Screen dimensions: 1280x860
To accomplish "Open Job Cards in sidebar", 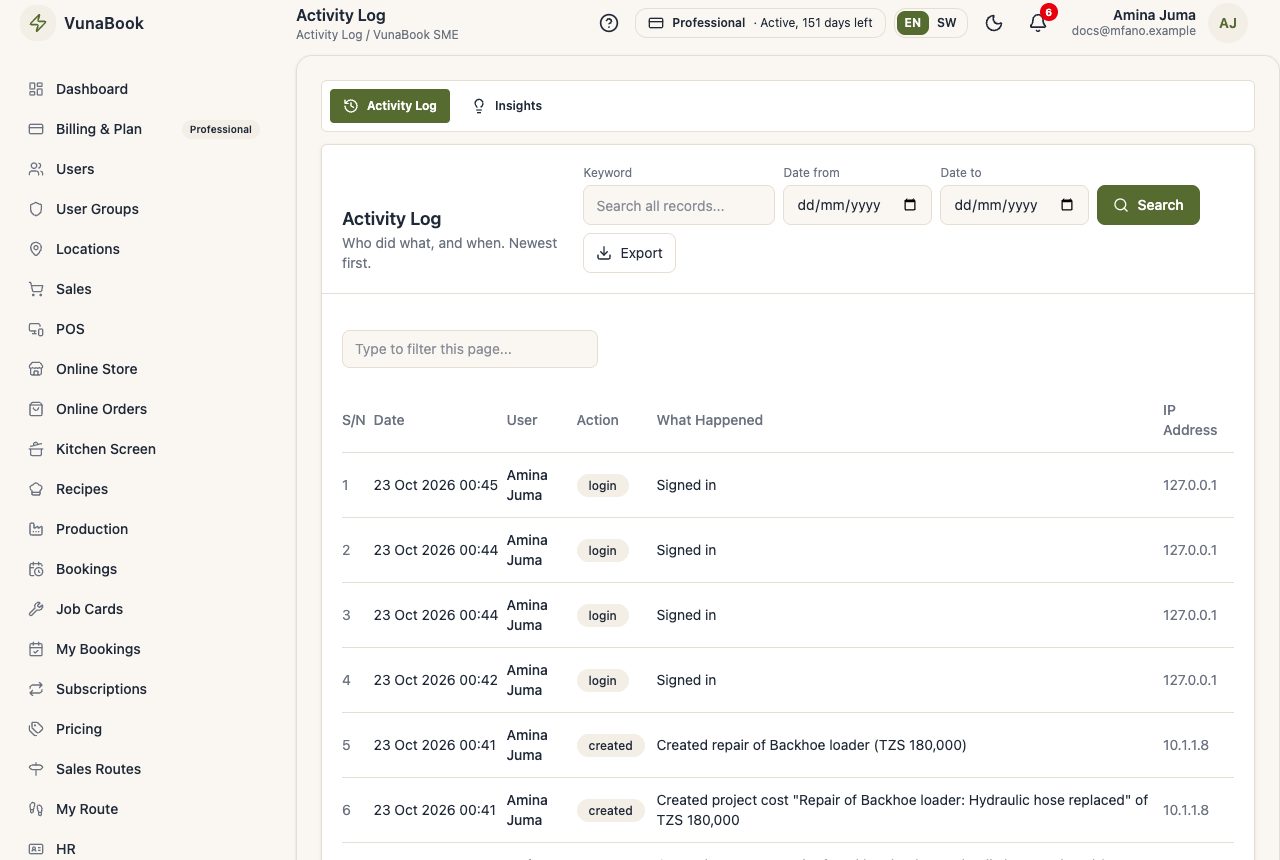I will pyautogui.click(x=148, y=609).
